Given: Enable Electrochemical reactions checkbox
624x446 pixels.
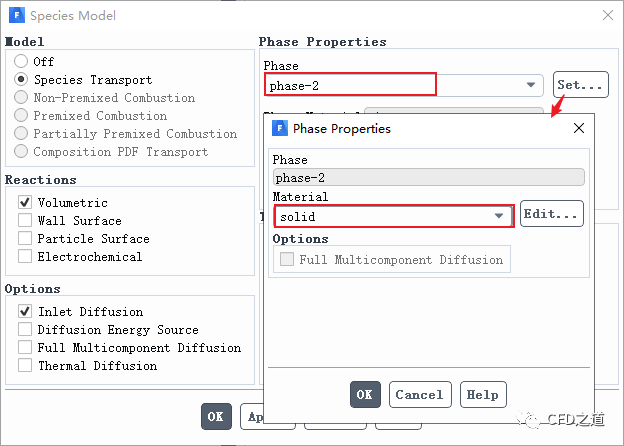Looking at the screenshot, I should 25,257.
